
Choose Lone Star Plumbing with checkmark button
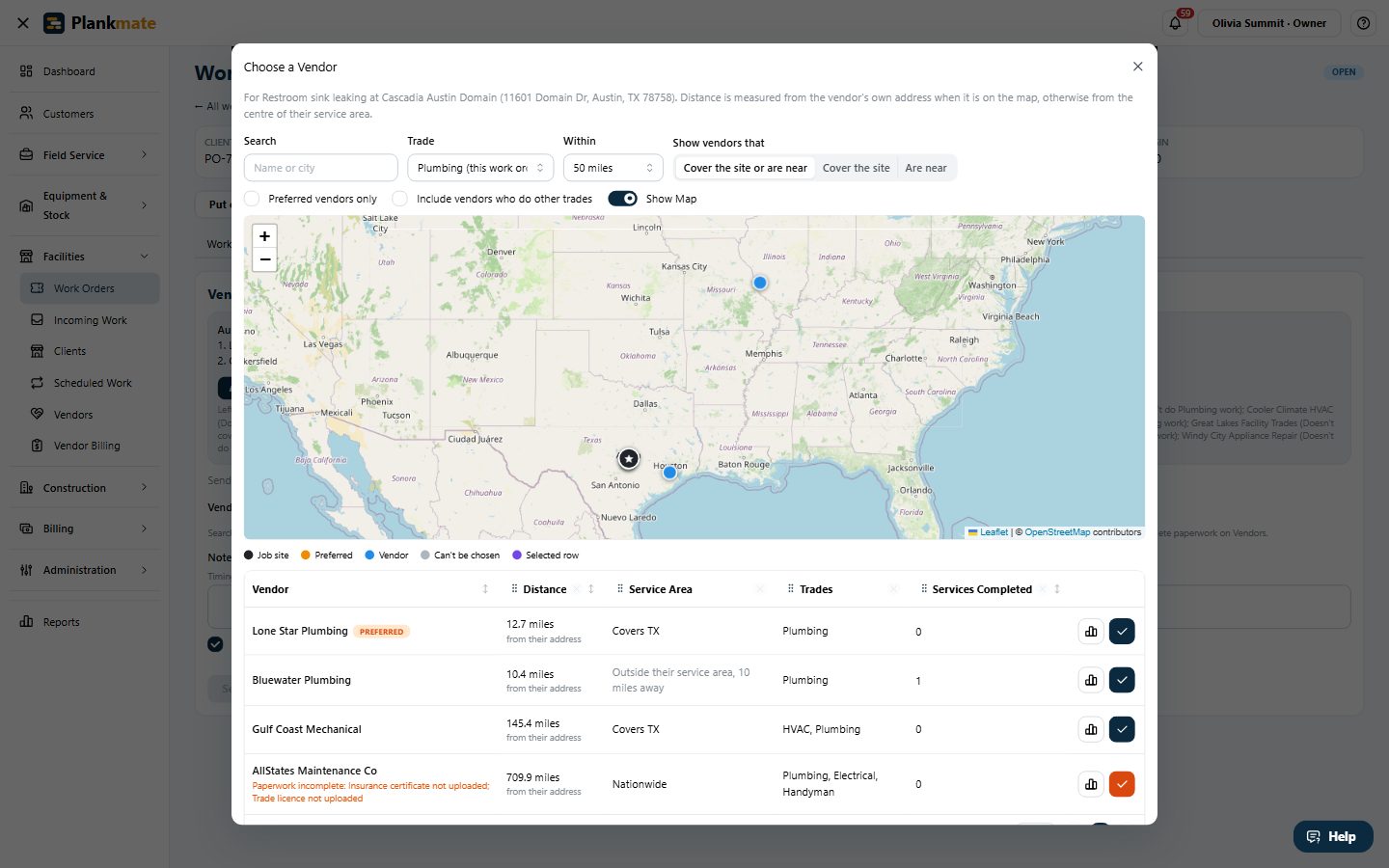[1122, 632]
